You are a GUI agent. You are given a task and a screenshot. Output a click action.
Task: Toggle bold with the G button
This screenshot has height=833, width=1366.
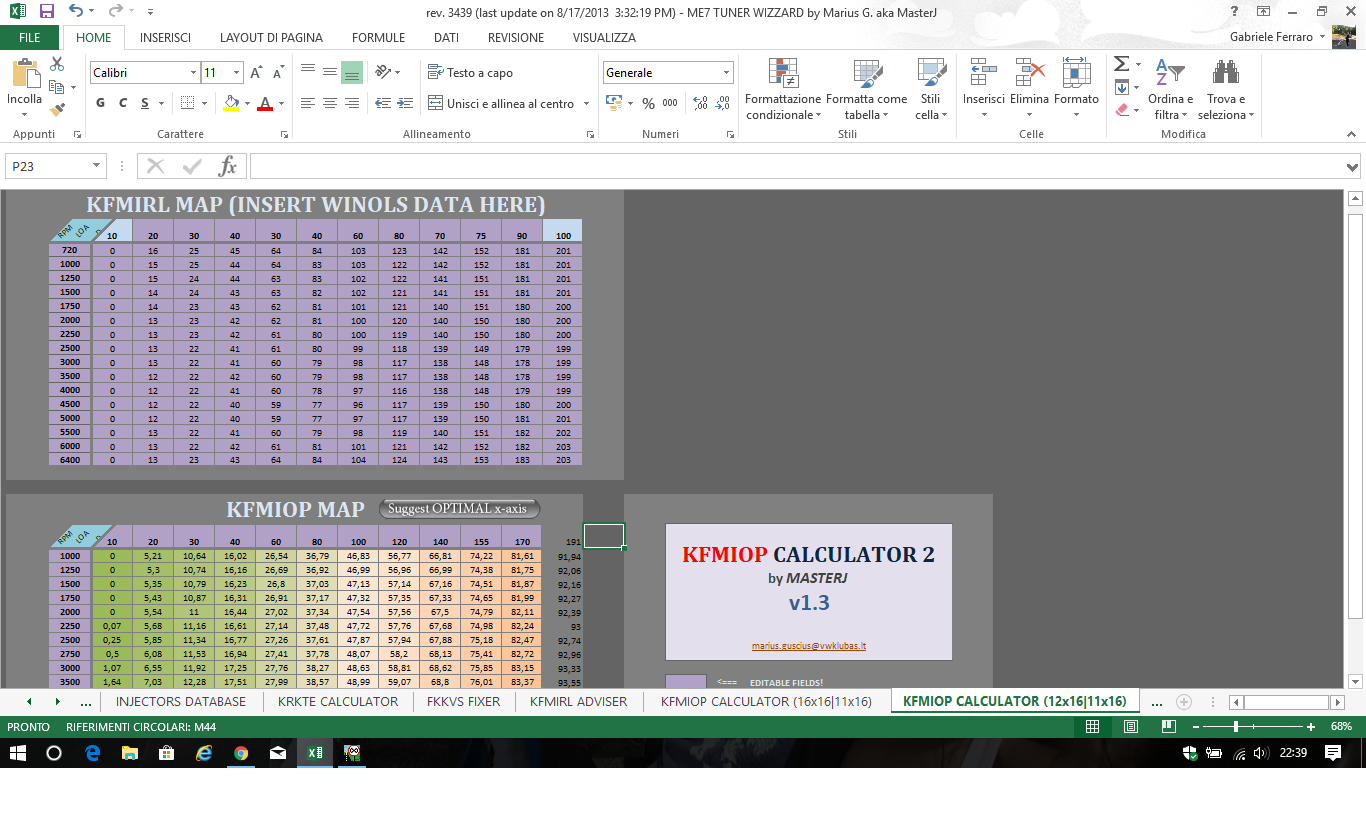(100, 103)
